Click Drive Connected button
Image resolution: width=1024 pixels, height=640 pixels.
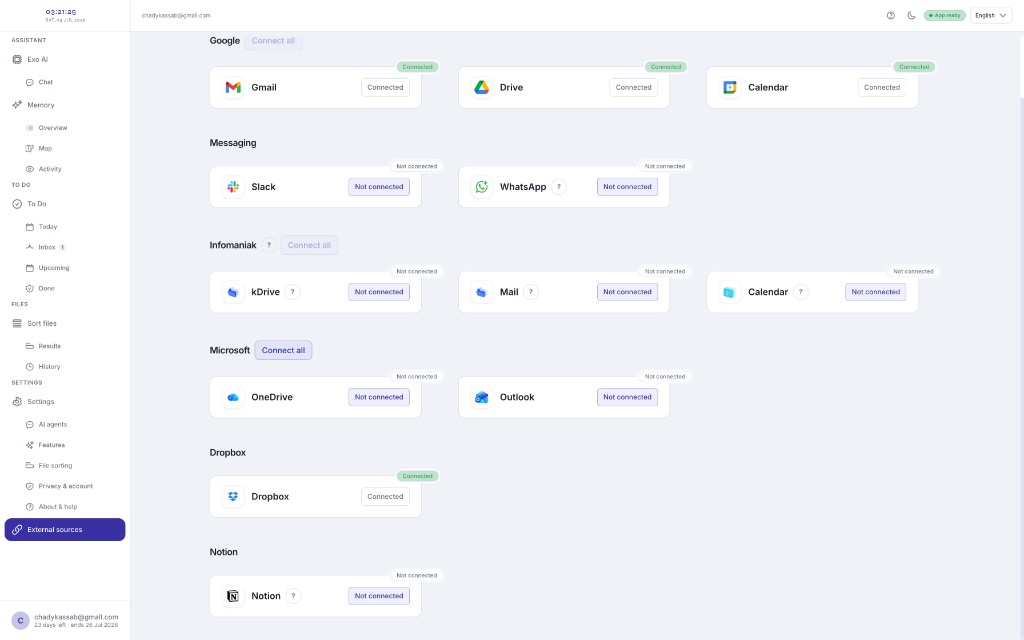(633, 88)
